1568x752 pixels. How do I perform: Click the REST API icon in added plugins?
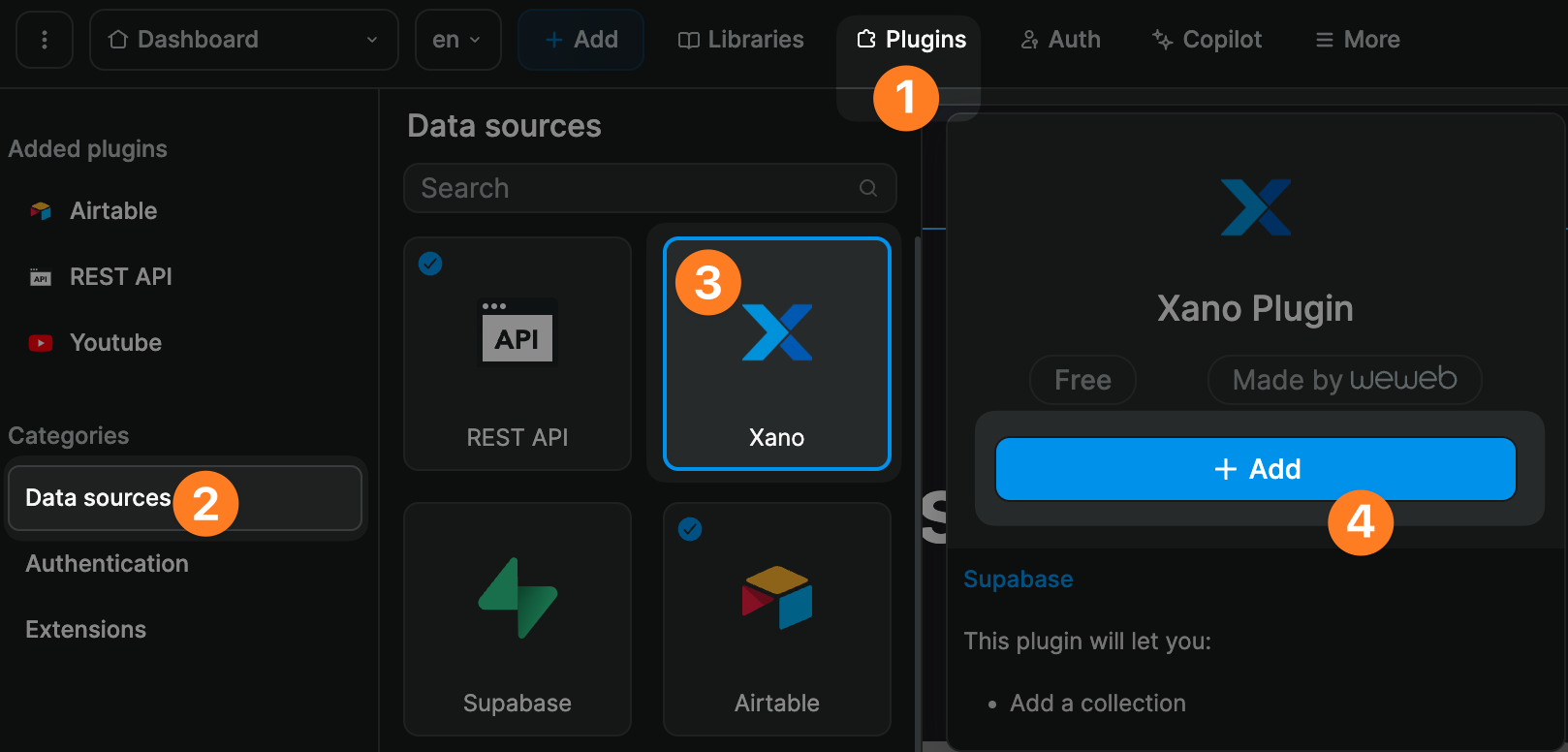pyautogui.click(x=41, y=277)
